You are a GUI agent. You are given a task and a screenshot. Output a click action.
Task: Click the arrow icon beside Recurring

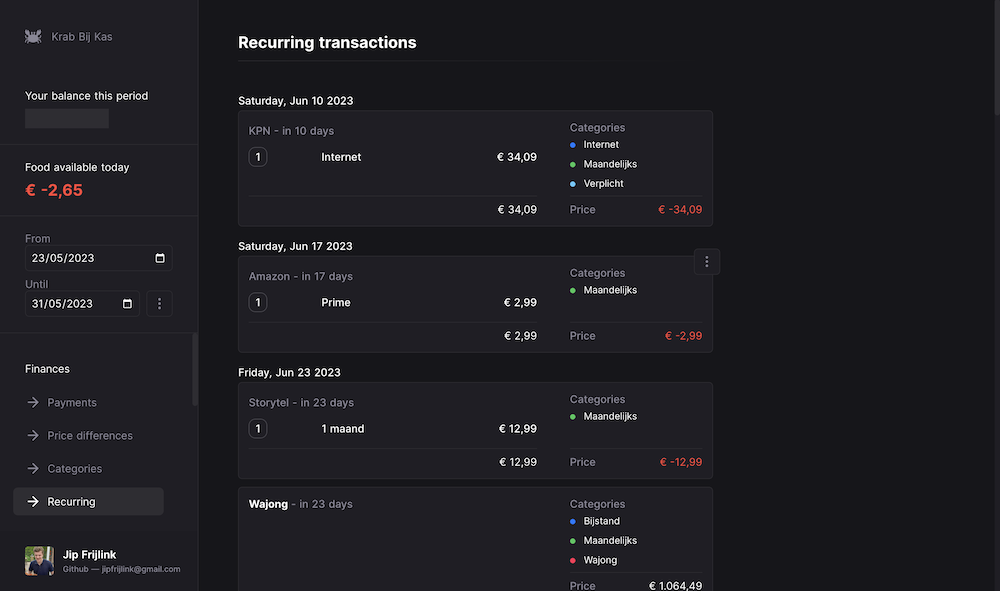coord(34,501)
